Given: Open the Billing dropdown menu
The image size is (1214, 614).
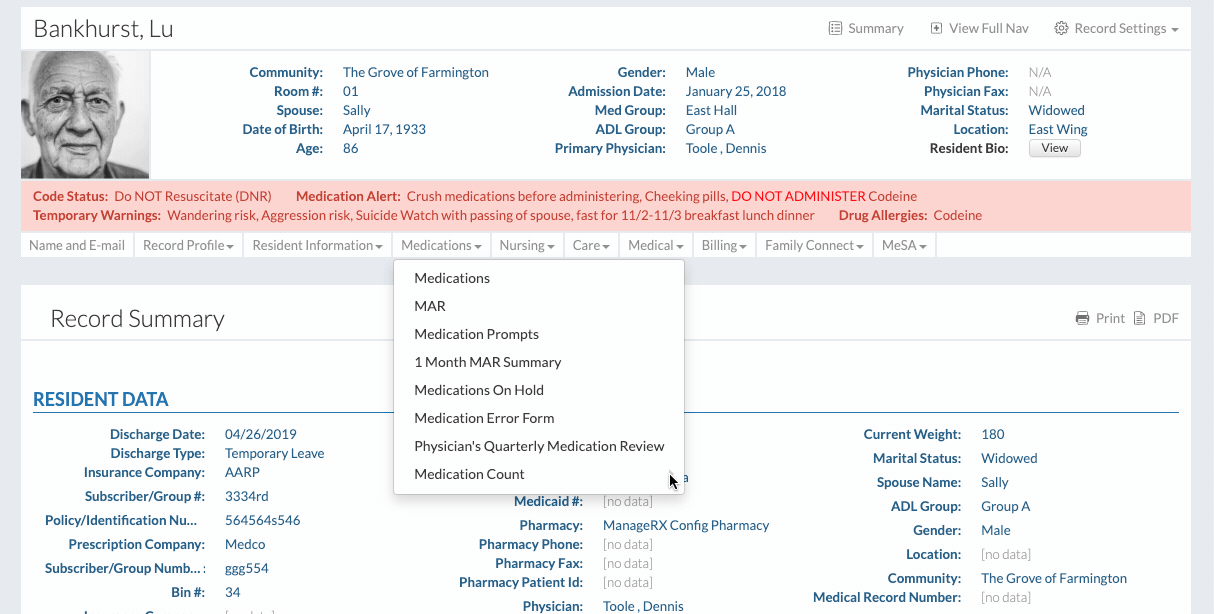Looking at the screenshot, I should (x=724, y=246).
